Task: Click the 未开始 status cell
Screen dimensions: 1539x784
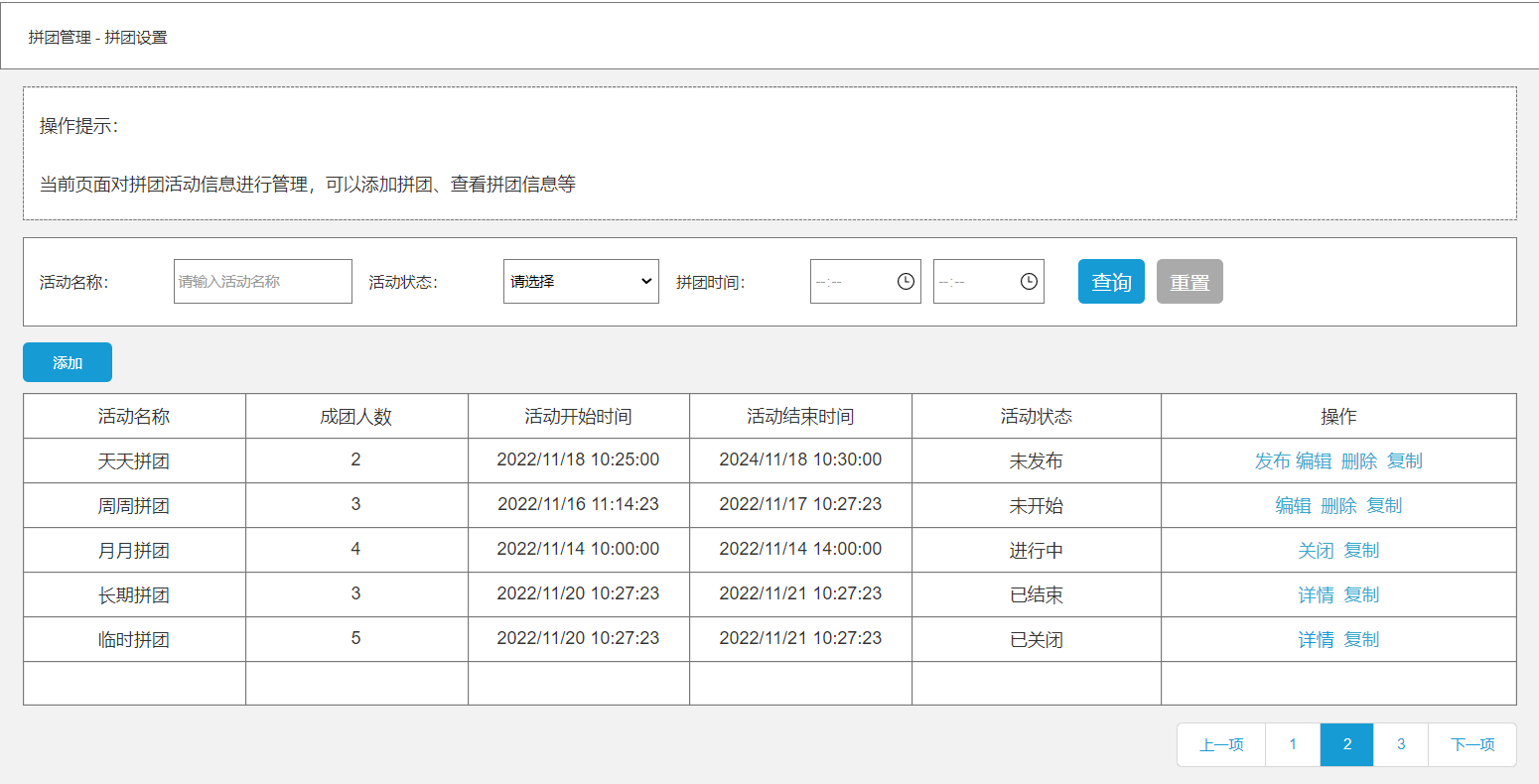Action: pos(1037,505)
